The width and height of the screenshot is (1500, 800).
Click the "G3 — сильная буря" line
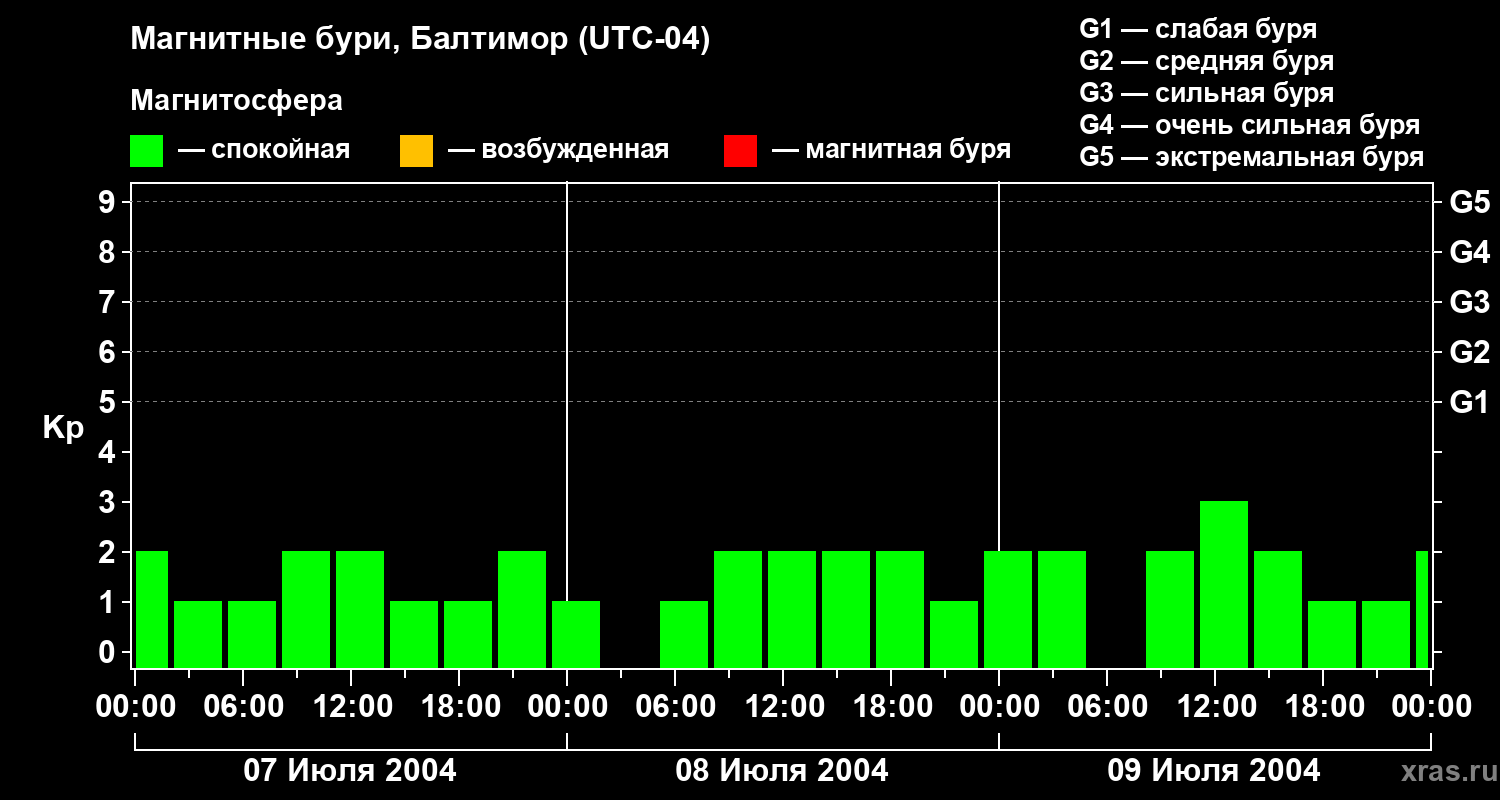tap(1206, 93)
